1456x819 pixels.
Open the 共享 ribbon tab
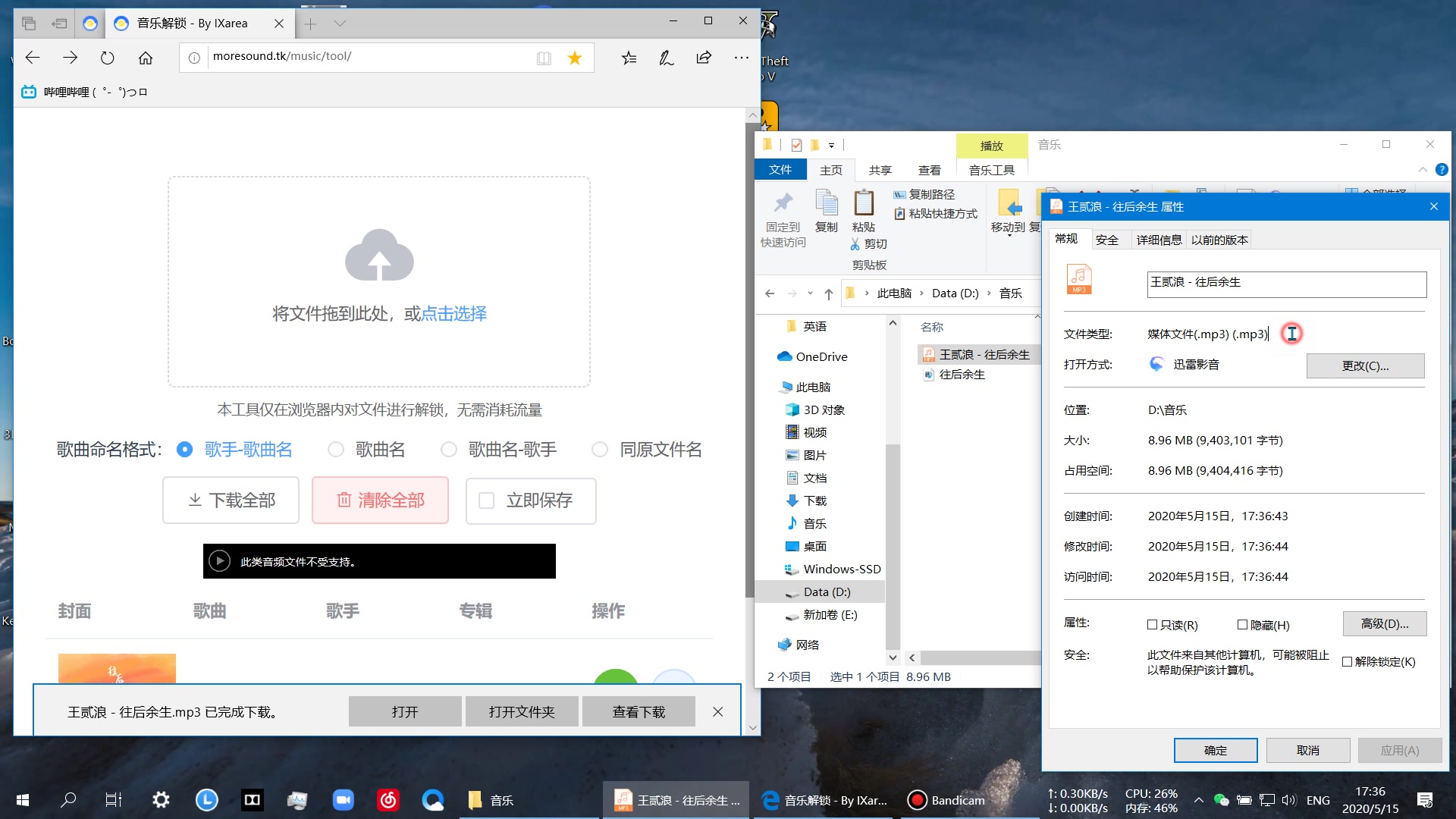point(880,170)
